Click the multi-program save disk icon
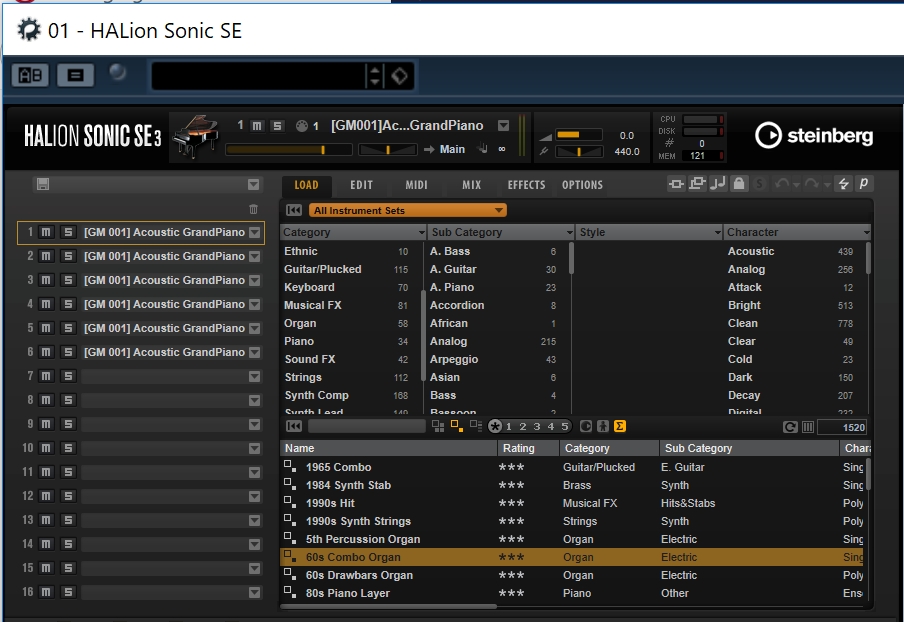 tap(43, 184)
